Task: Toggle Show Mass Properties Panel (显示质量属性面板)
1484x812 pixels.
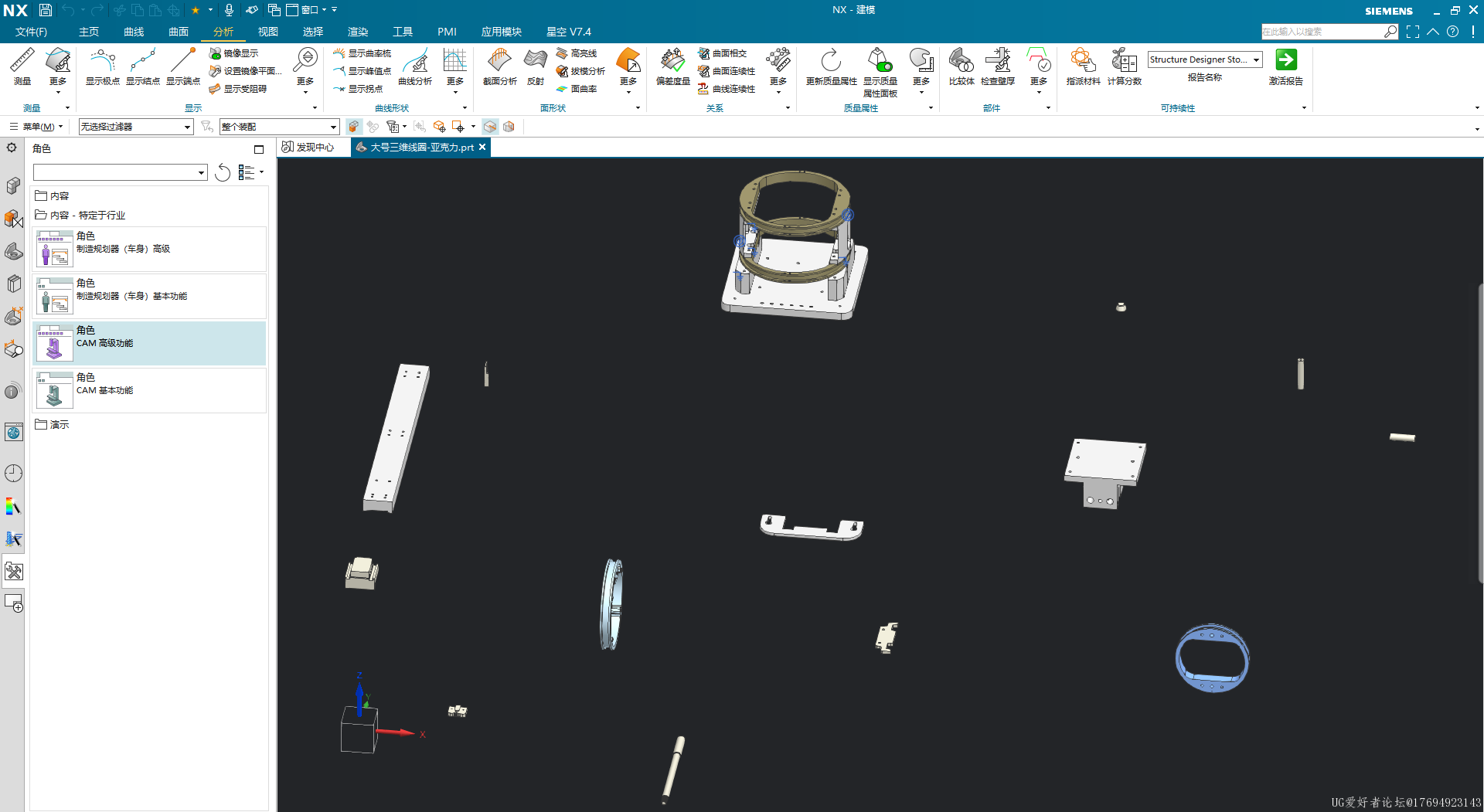Action: tap(880, 71)
